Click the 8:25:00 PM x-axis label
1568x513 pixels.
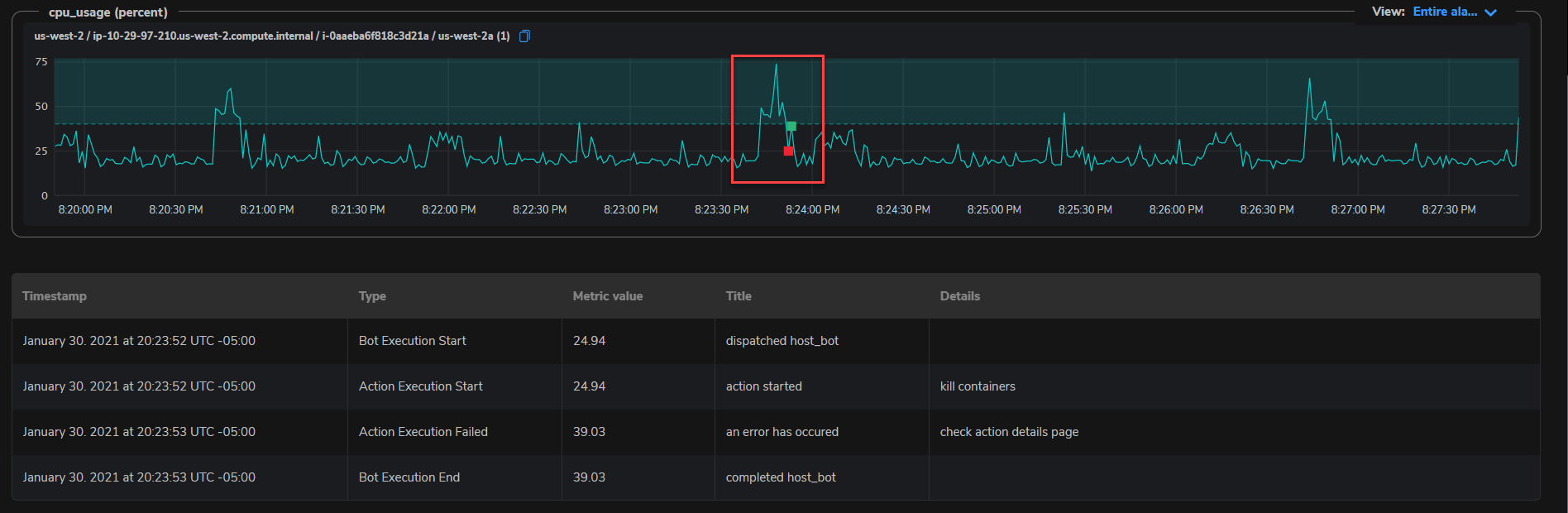(x=994, y=210)
